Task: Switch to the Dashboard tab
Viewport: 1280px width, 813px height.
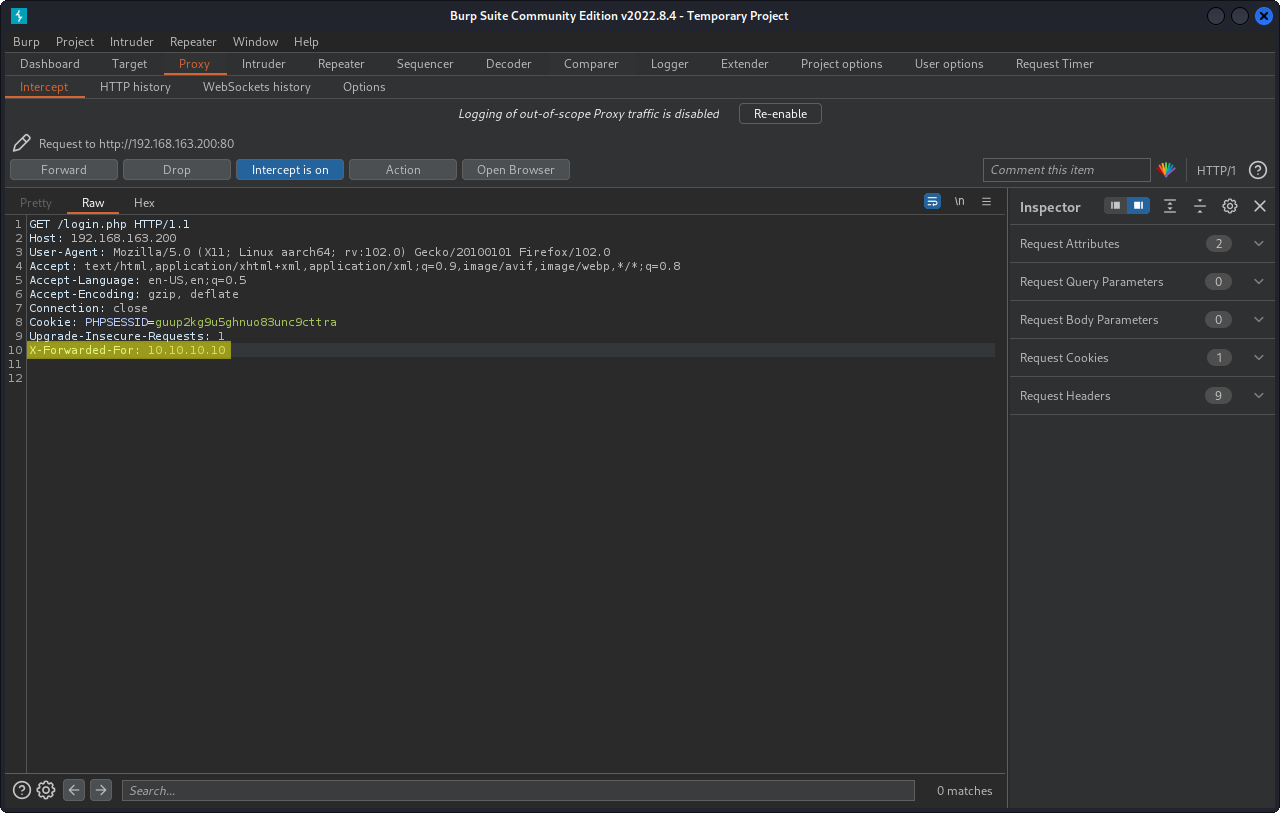Action: (x=50, y=64)
